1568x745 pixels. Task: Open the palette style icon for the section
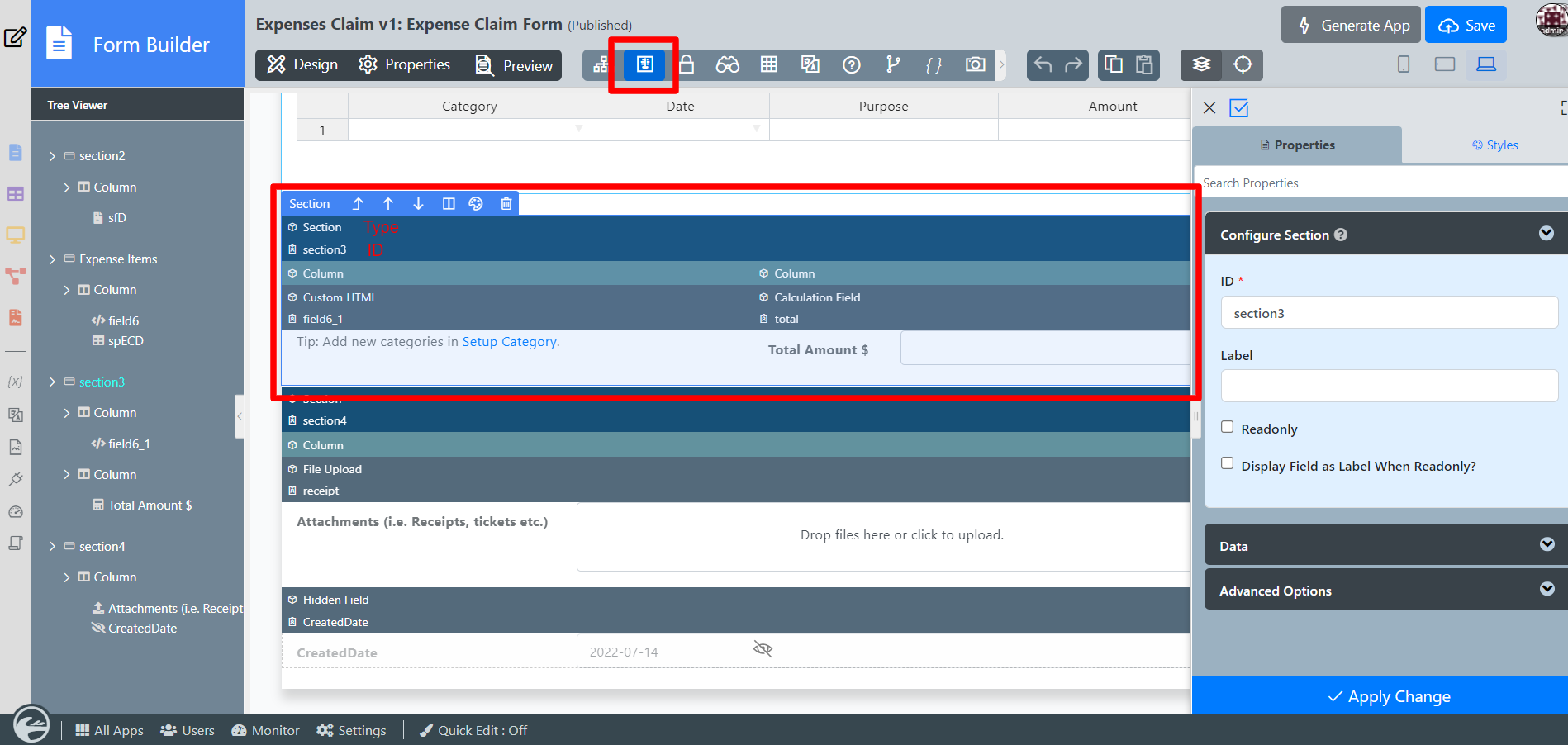tap(476, 204)
